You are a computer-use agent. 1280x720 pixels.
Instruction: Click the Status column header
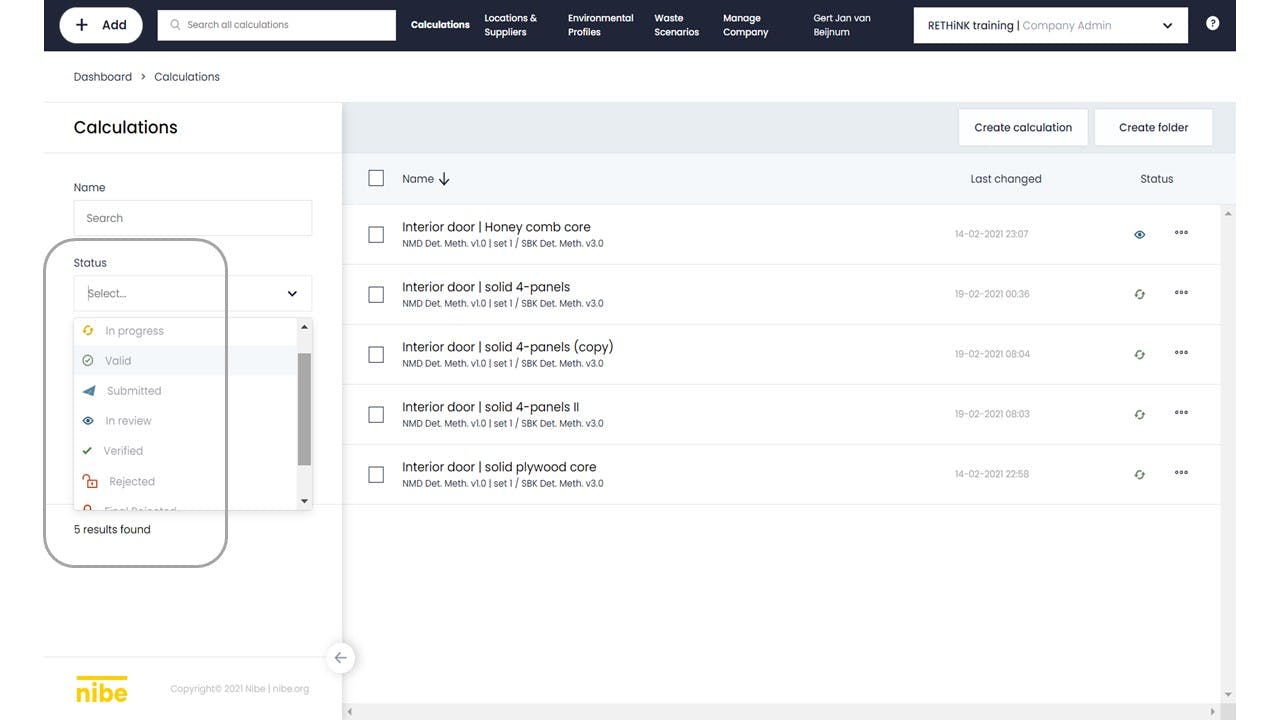pos(1156,179)
